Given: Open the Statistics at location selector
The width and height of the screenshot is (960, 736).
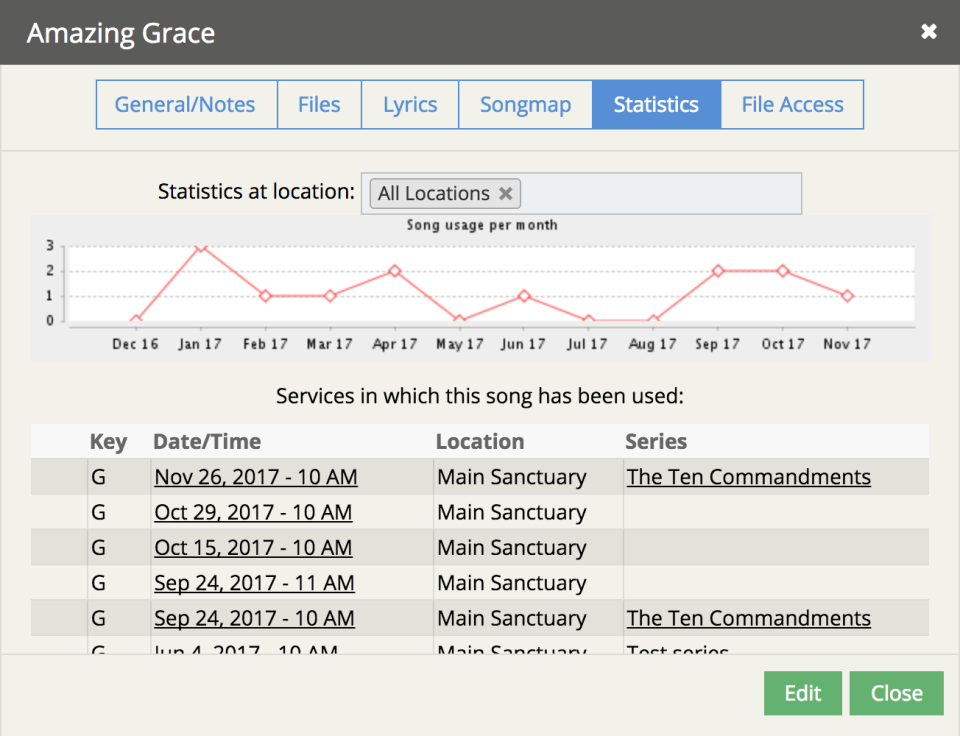Looking at the screenshot, I should (x=650, y=193).
